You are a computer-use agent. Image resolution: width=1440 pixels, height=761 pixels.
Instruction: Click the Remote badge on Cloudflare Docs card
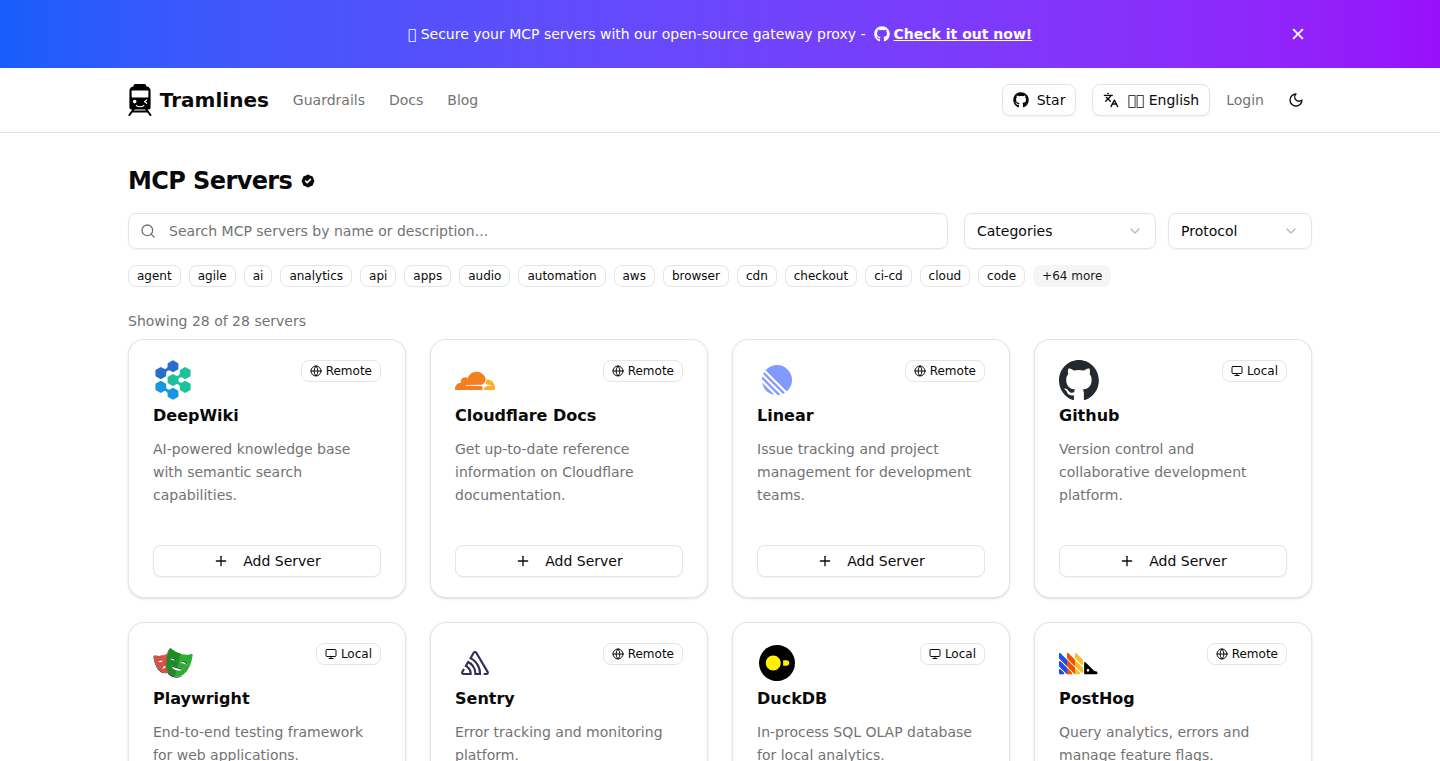coord(643,371)
